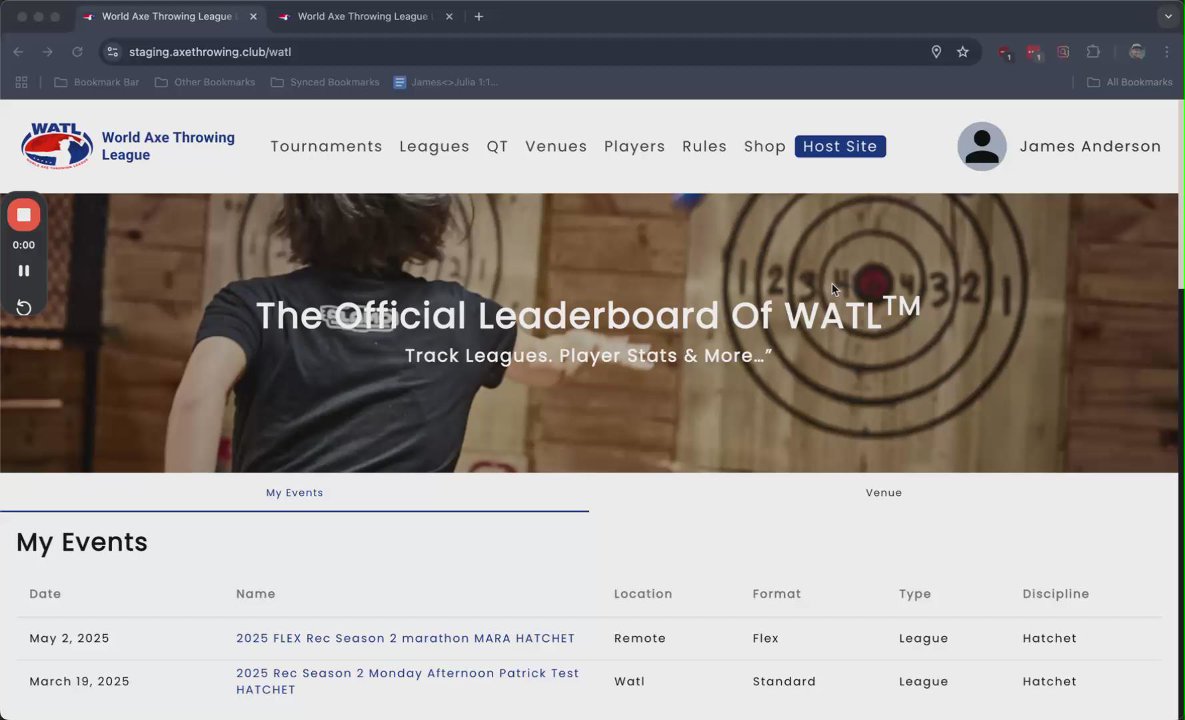Switch to the Venue tab
Image resolution: width=1185 pixels, height=720 pixels.
point(883,493)
